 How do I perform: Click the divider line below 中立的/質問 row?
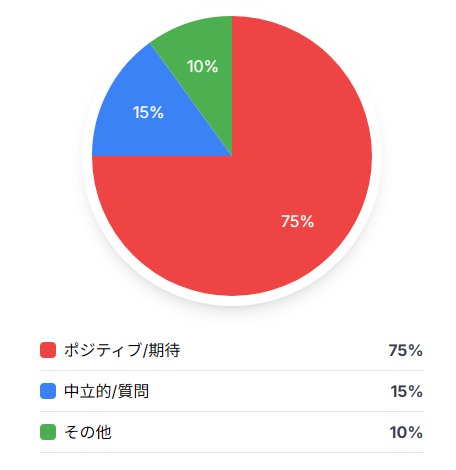(x=232, y=411)
